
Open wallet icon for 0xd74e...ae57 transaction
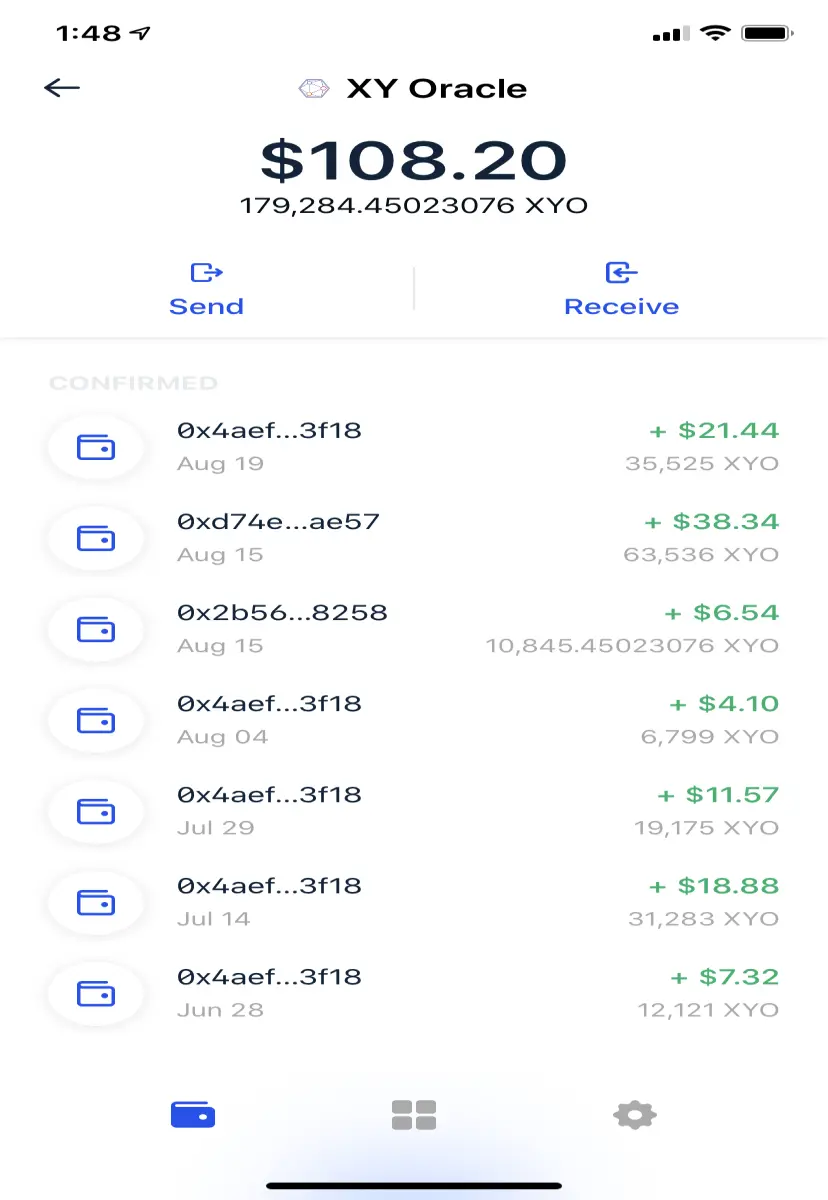pyautogui.click(x=96, y=539)
